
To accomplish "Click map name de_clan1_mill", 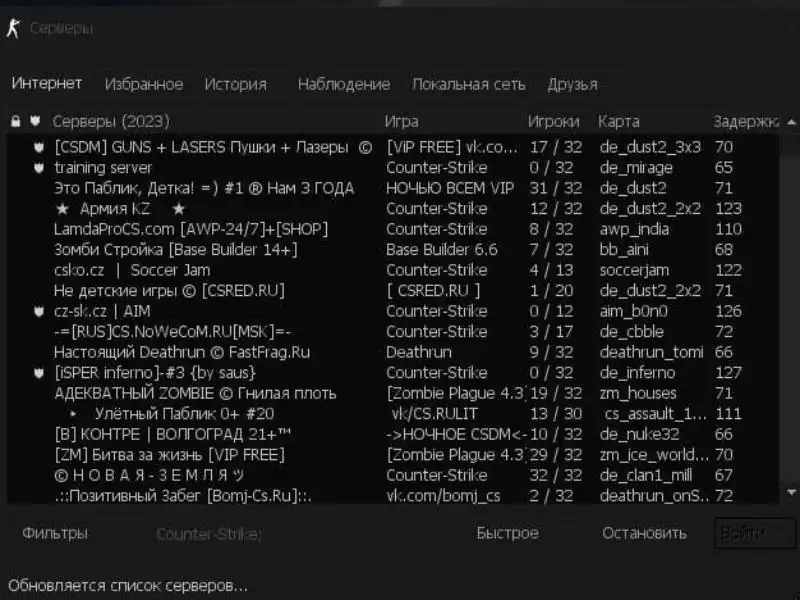I will click(x=646, y=476).
